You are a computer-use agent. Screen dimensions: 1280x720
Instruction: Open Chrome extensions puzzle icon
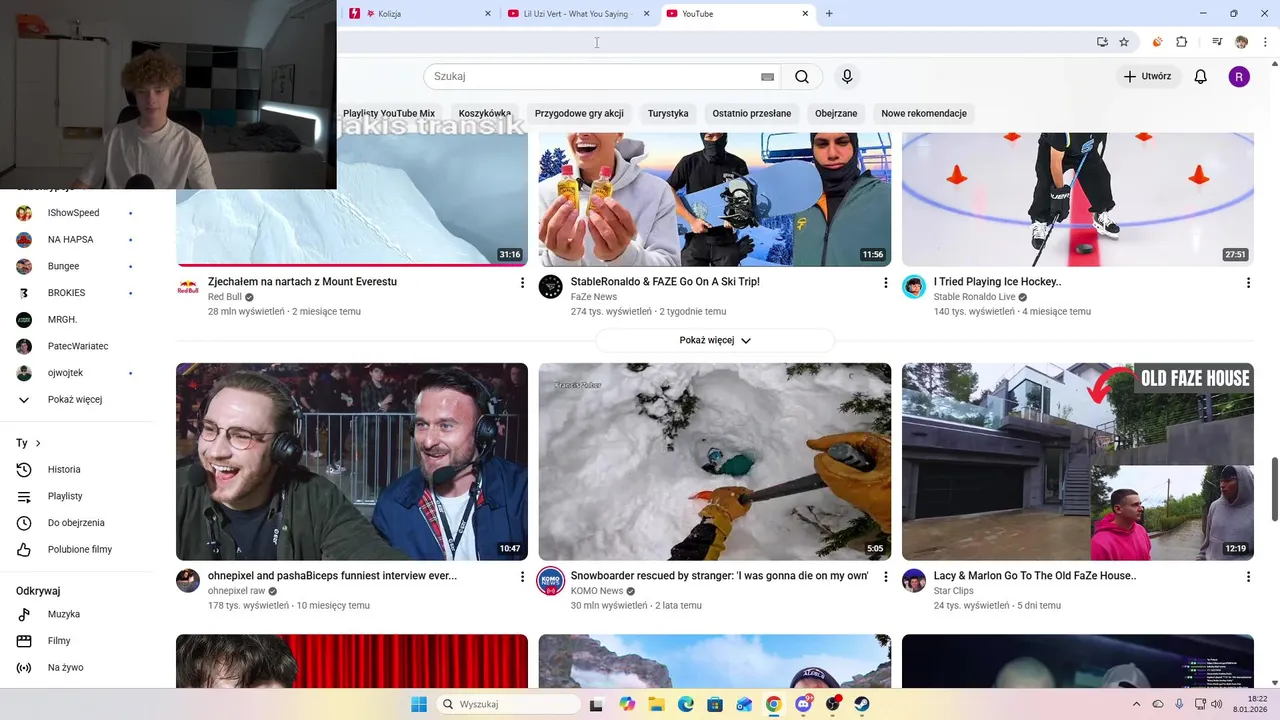(x=1182, y=42)
